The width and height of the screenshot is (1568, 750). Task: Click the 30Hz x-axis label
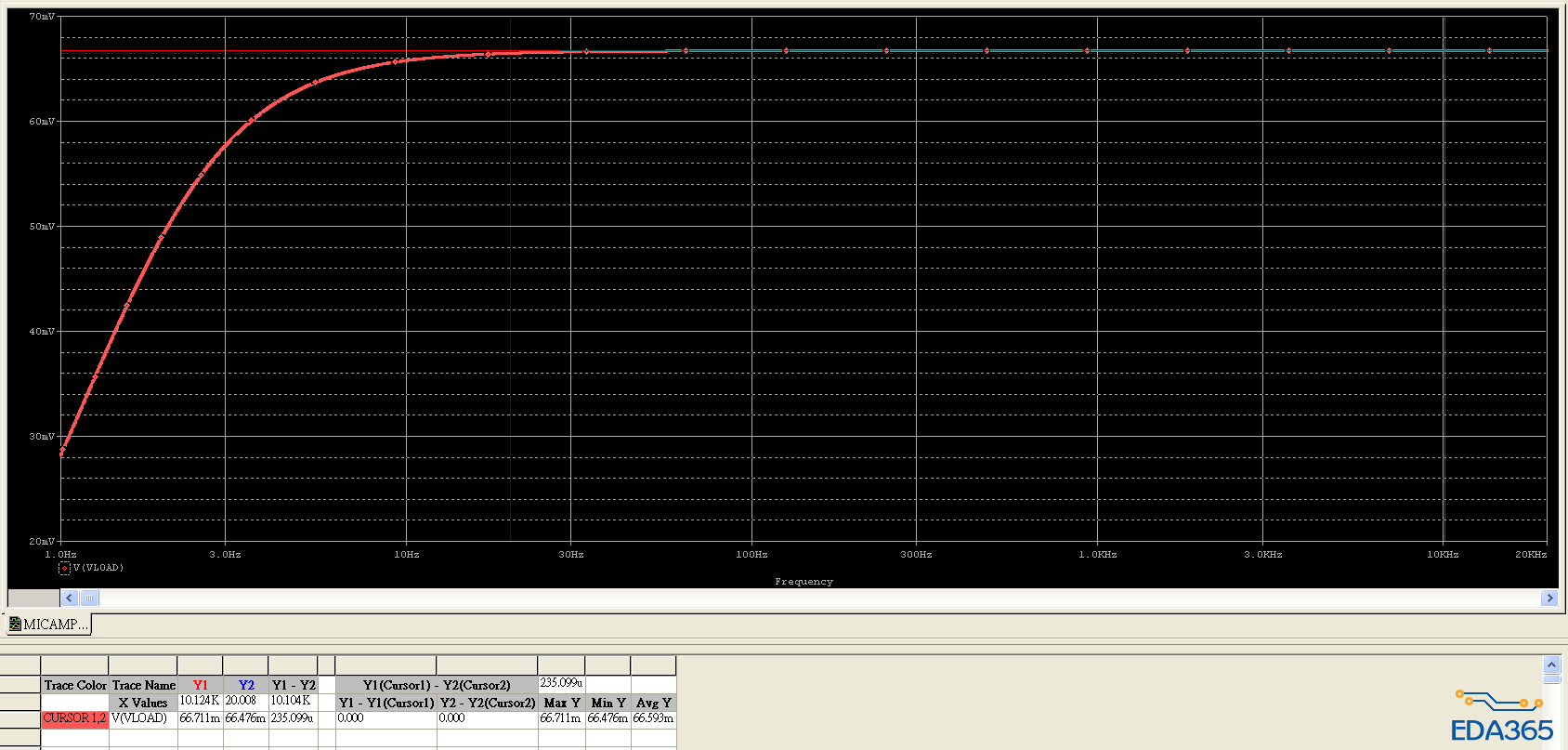pos(571,555)
